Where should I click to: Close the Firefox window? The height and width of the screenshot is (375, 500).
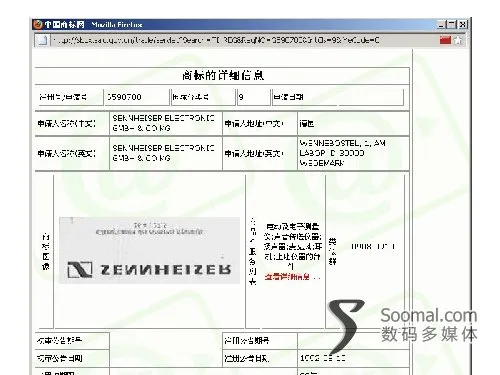tap(463, 25)
